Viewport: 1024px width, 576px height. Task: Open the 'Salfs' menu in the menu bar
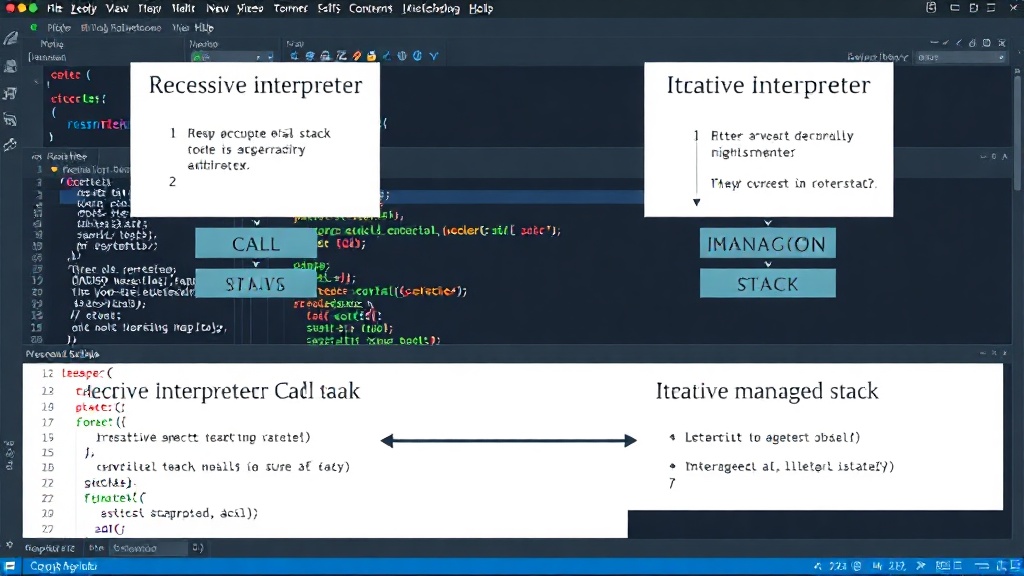pyautogui.click(x=328, y=8)
